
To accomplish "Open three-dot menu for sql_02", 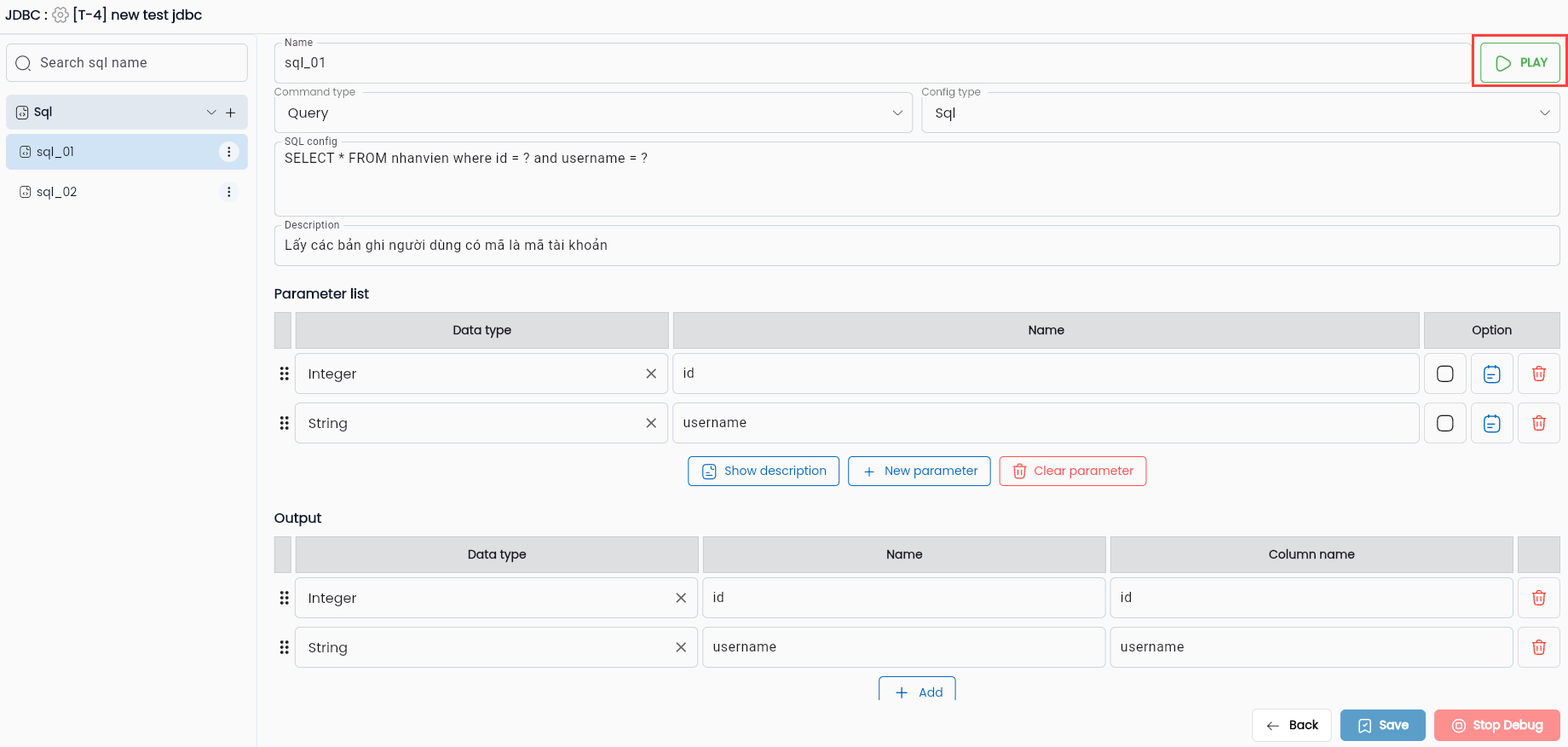I will [228, 192].
